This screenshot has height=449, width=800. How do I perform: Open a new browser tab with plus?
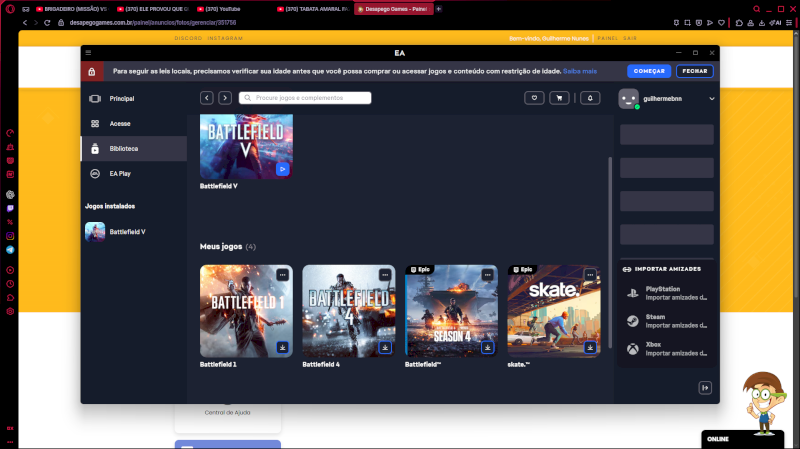tap(439, 9)
